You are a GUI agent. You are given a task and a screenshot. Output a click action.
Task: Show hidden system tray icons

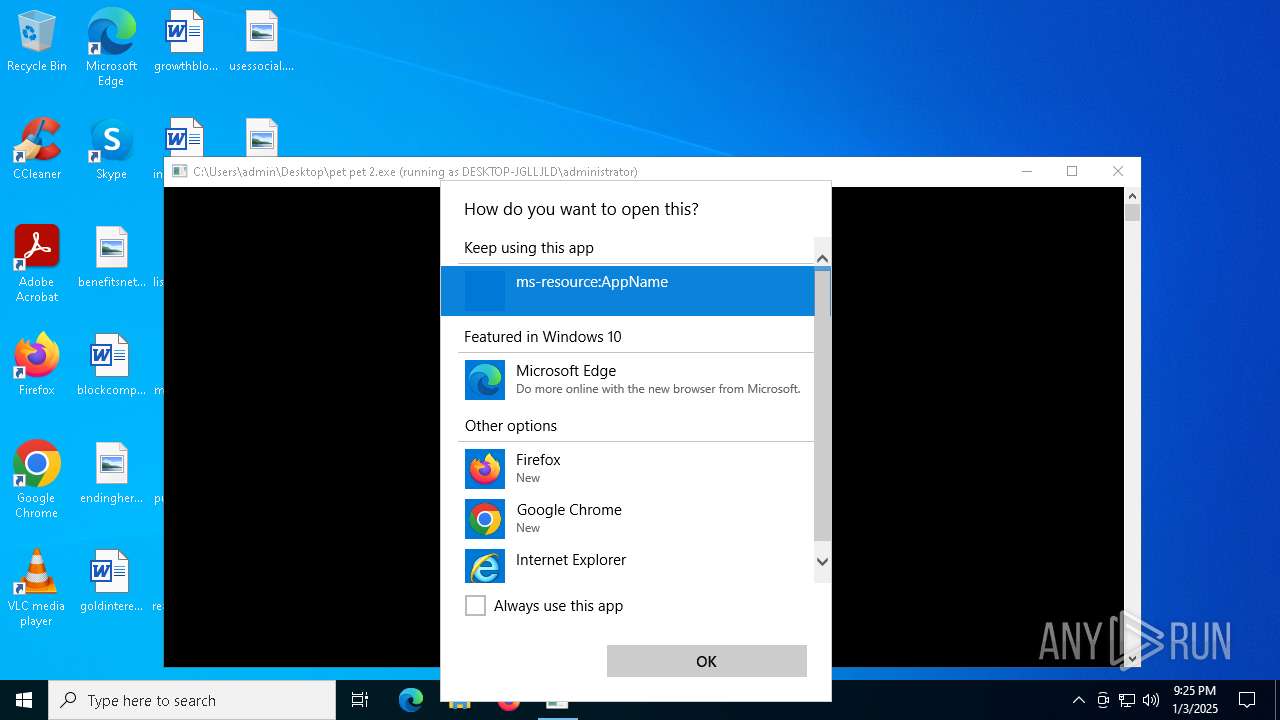pyautogui.click(x=1078, y=700)
